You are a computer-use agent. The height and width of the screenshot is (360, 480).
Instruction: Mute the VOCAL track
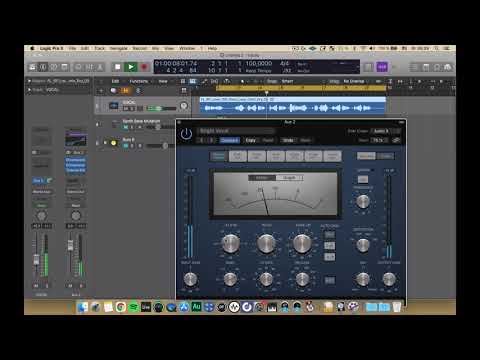coord(126,108)
